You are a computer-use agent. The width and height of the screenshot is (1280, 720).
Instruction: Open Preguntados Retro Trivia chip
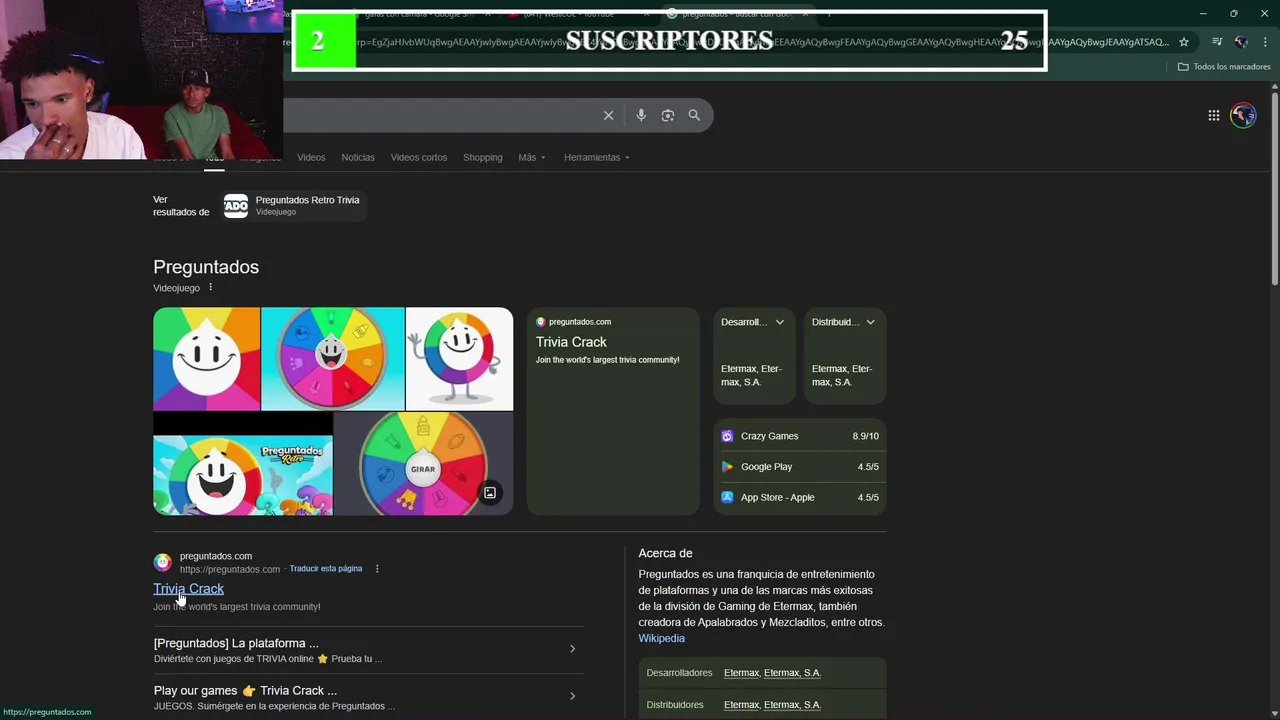[x=293, y=206]
